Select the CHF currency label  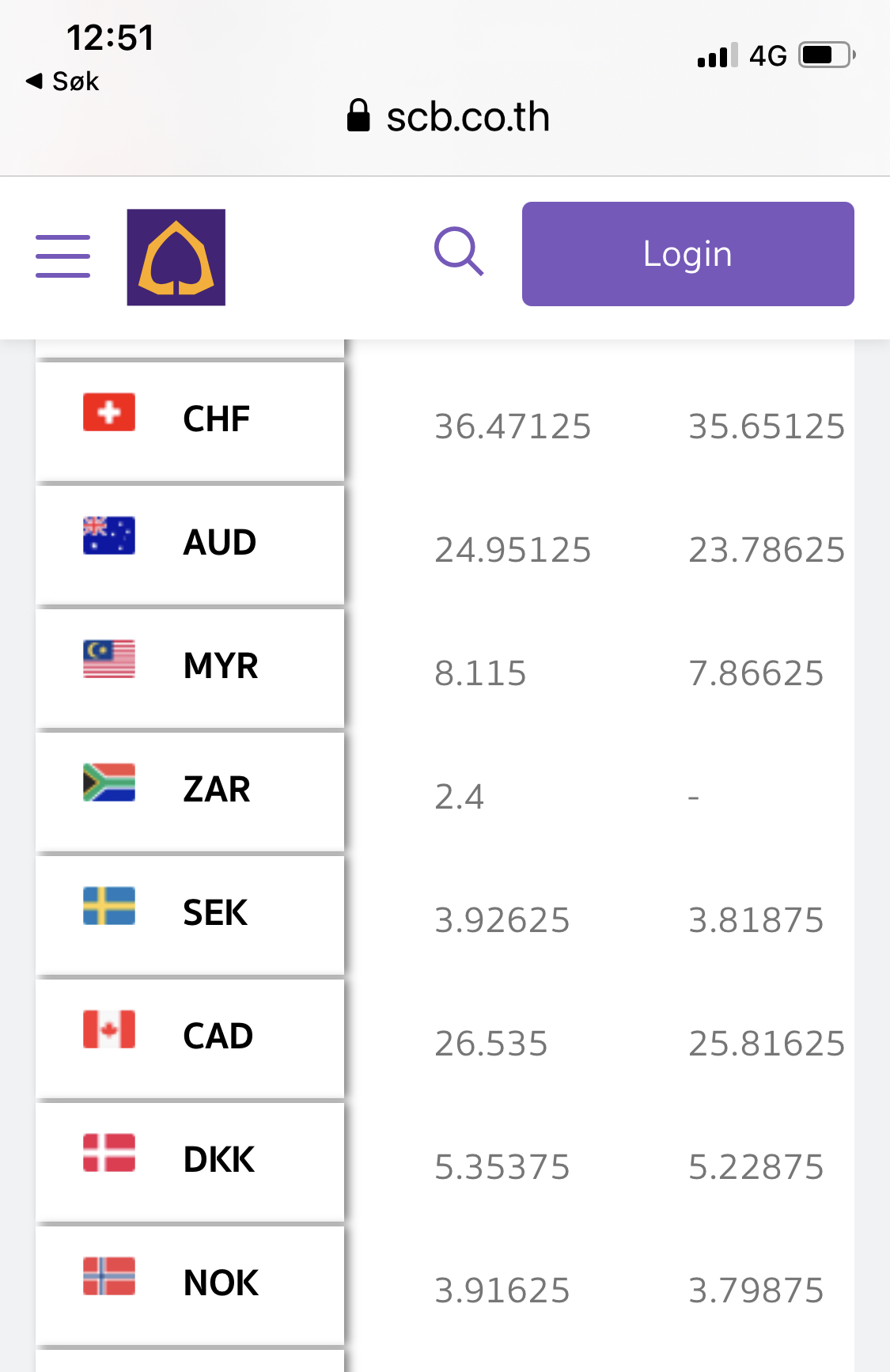point(216,419)
